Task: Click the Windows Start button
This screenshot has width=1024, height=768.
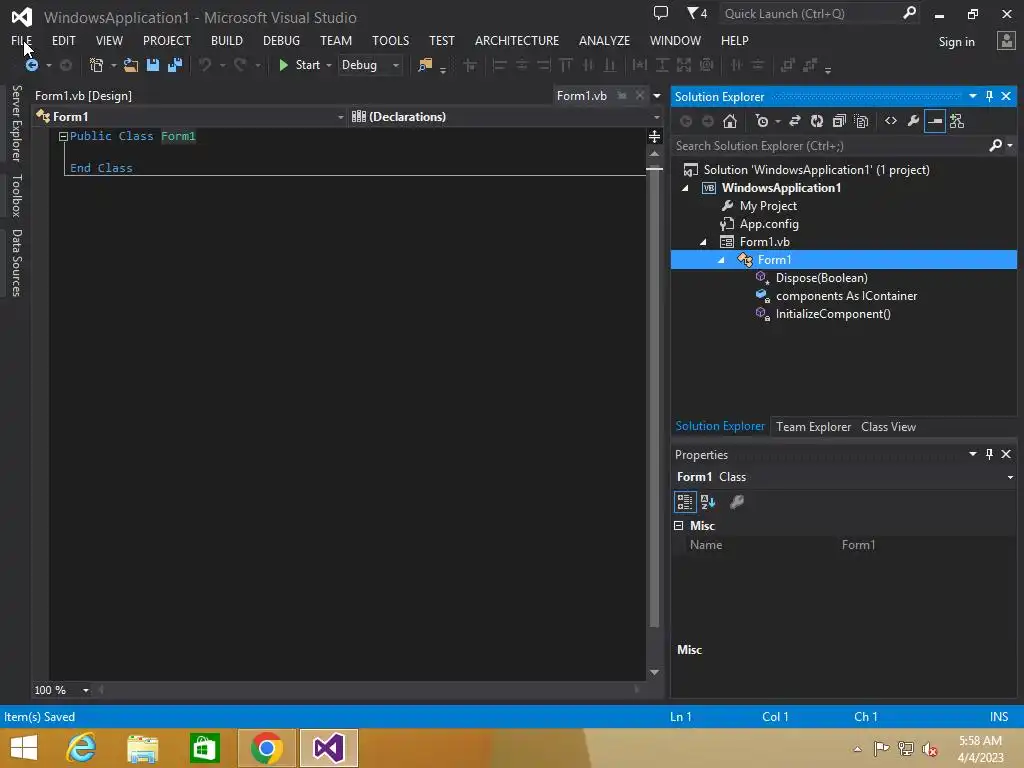Action: [x=24, y=747]
